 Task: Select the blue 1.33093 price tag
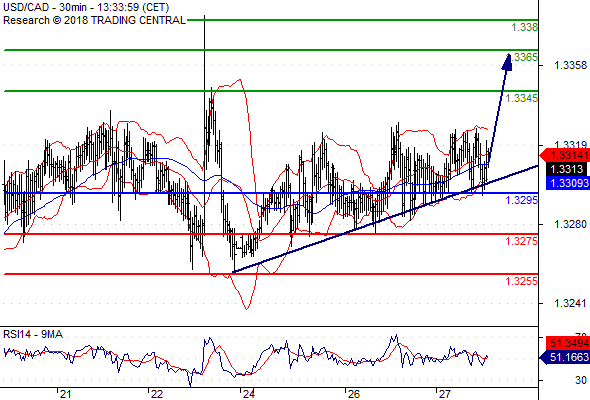567,183
